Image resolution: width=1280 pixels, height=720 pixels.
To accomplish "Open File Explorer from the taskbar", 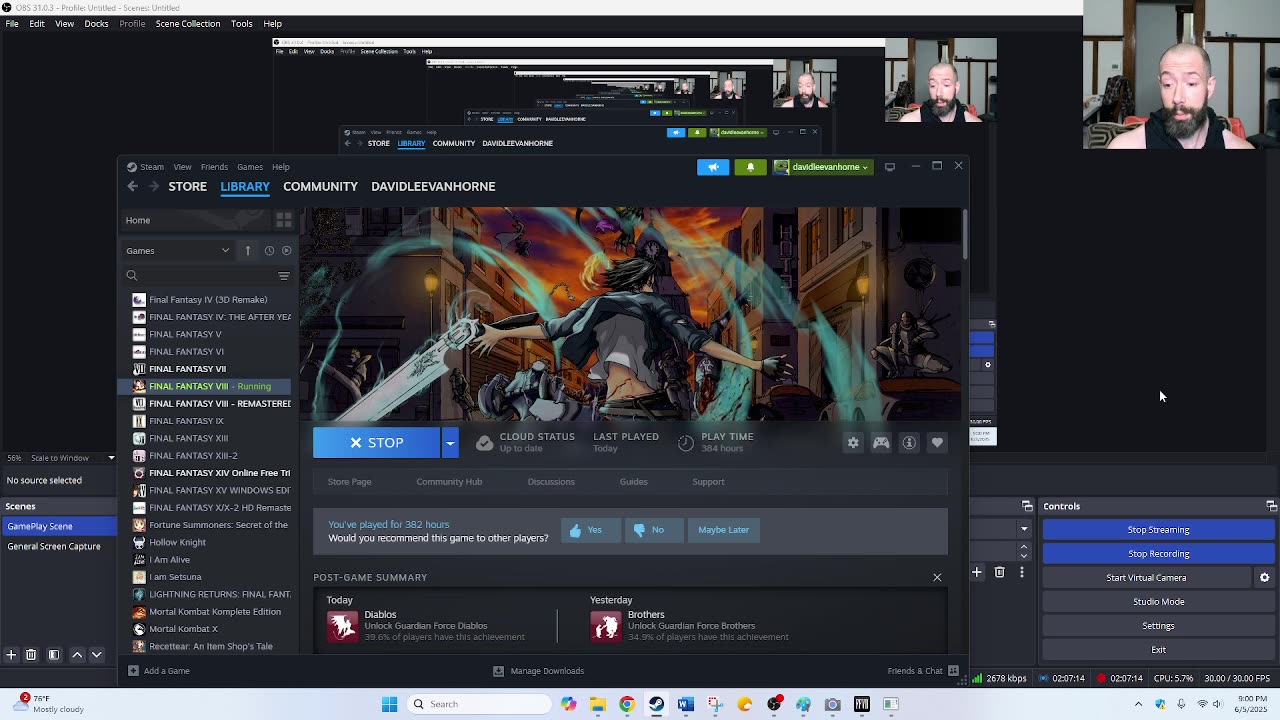I will (x=598, y=704).
